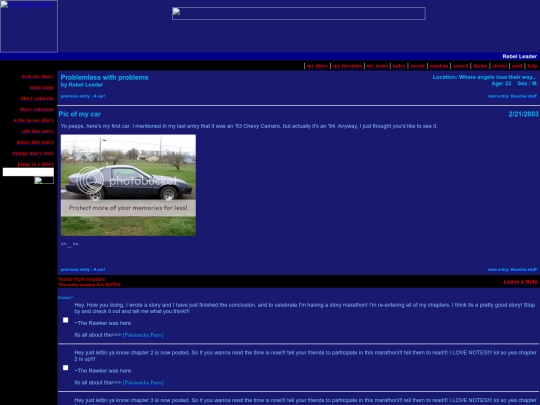Image resolution: width=540 pixels, height=405 pixels.
Task: Open previous entry link in the diary header
Action: 83,96
